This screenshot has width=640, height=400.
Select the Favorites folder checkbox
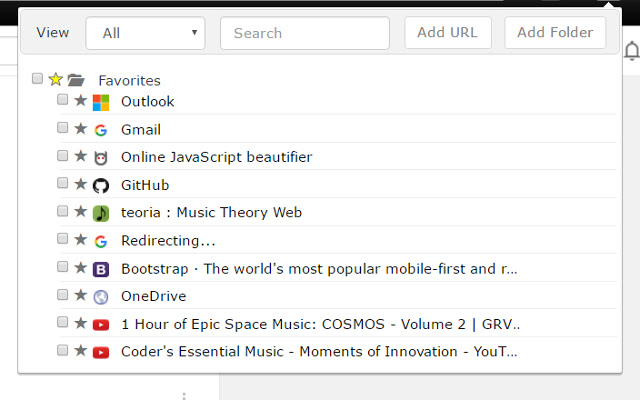pos(38,78)
